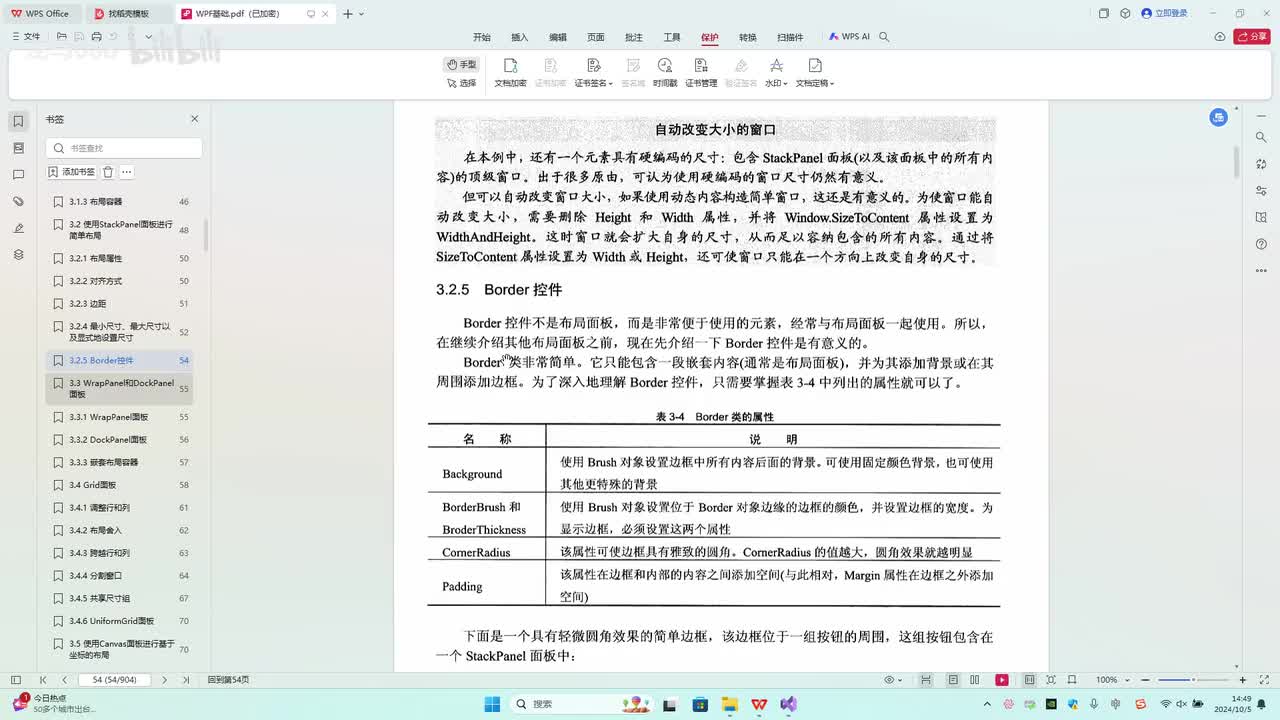Open bookmark 3.1.3 布局容器
This screenshot has height=720, width=1280.
tap(120, 202)
